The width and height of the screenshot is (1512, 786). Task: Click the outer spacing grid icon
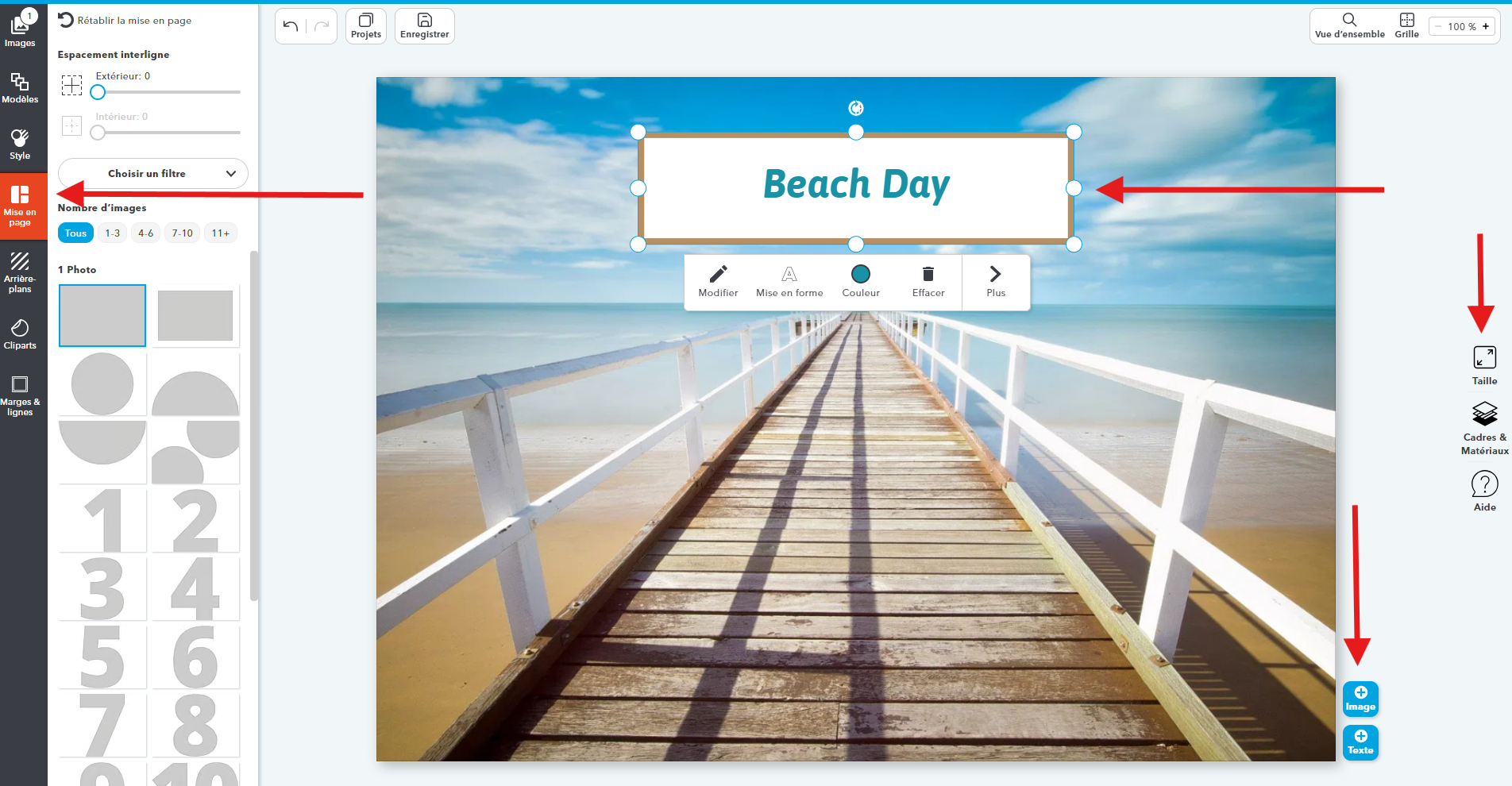point(72,85)
